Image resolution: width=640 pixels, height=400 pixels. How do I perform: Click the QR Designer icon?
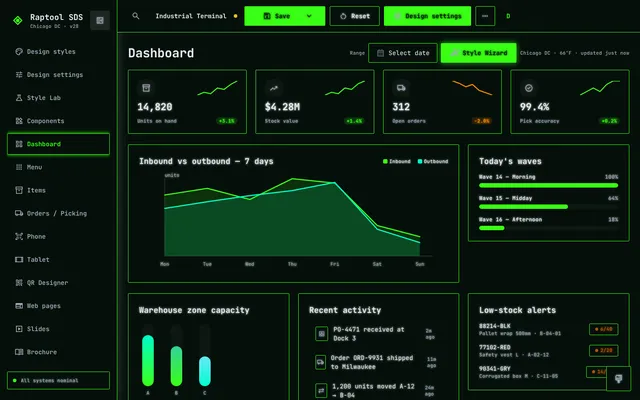[19, 282]
